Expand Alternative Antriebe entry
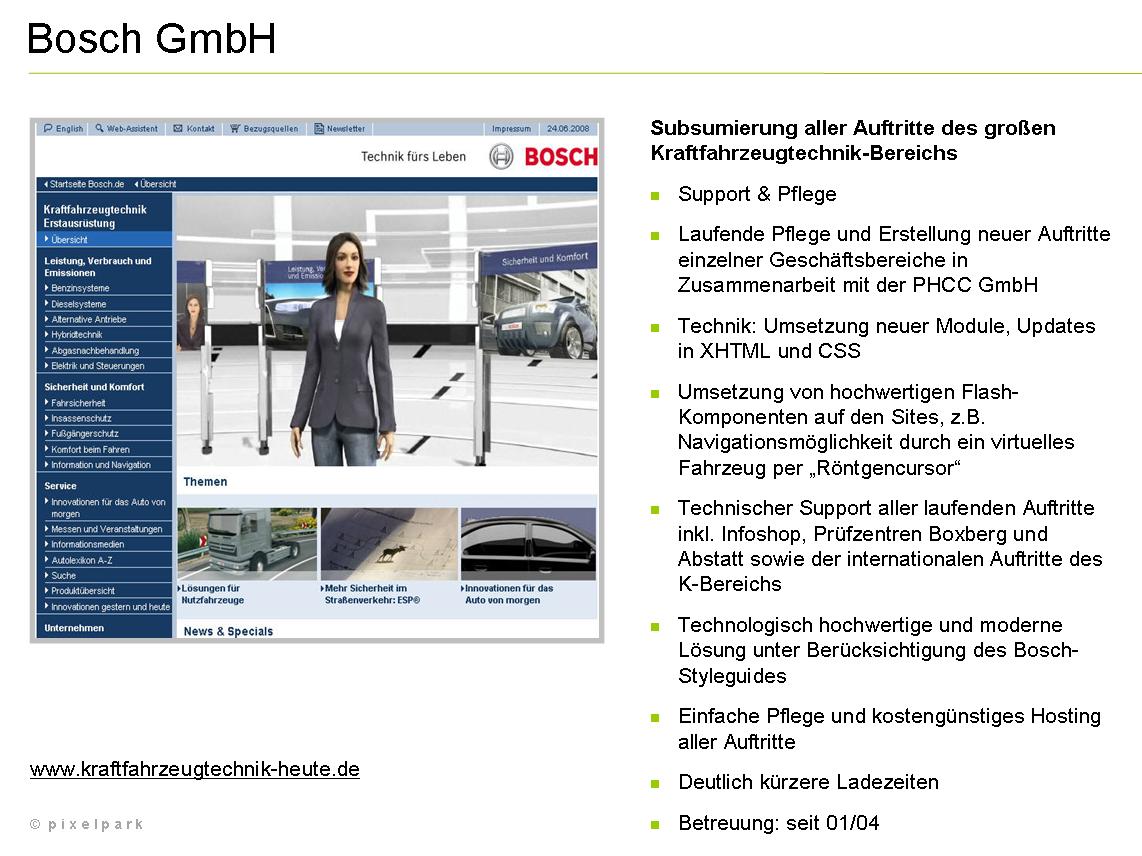The width and height of the screenshot is (1142, 856). click(85, 319)
